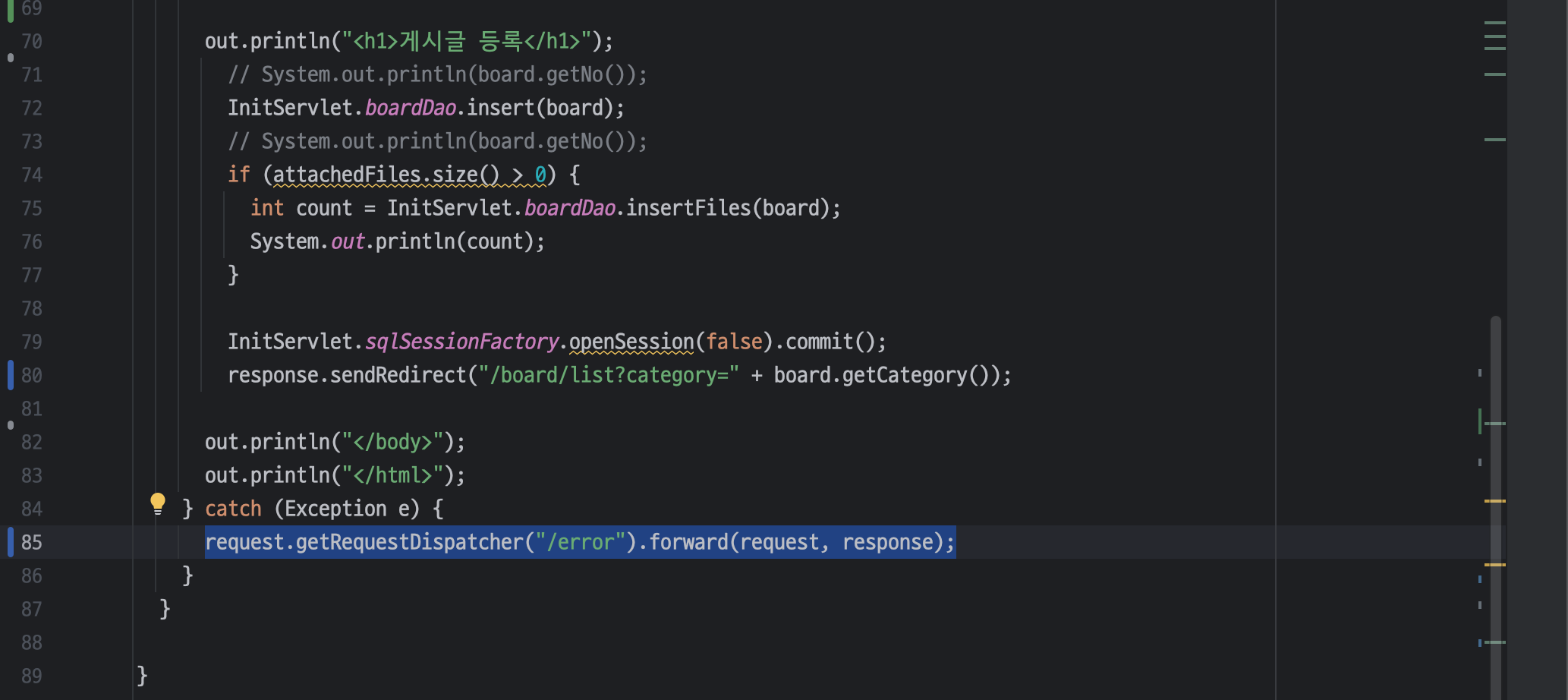Click the getRequestDispatcher method call
Screen dimensions: 1568x700
point(410,542)
